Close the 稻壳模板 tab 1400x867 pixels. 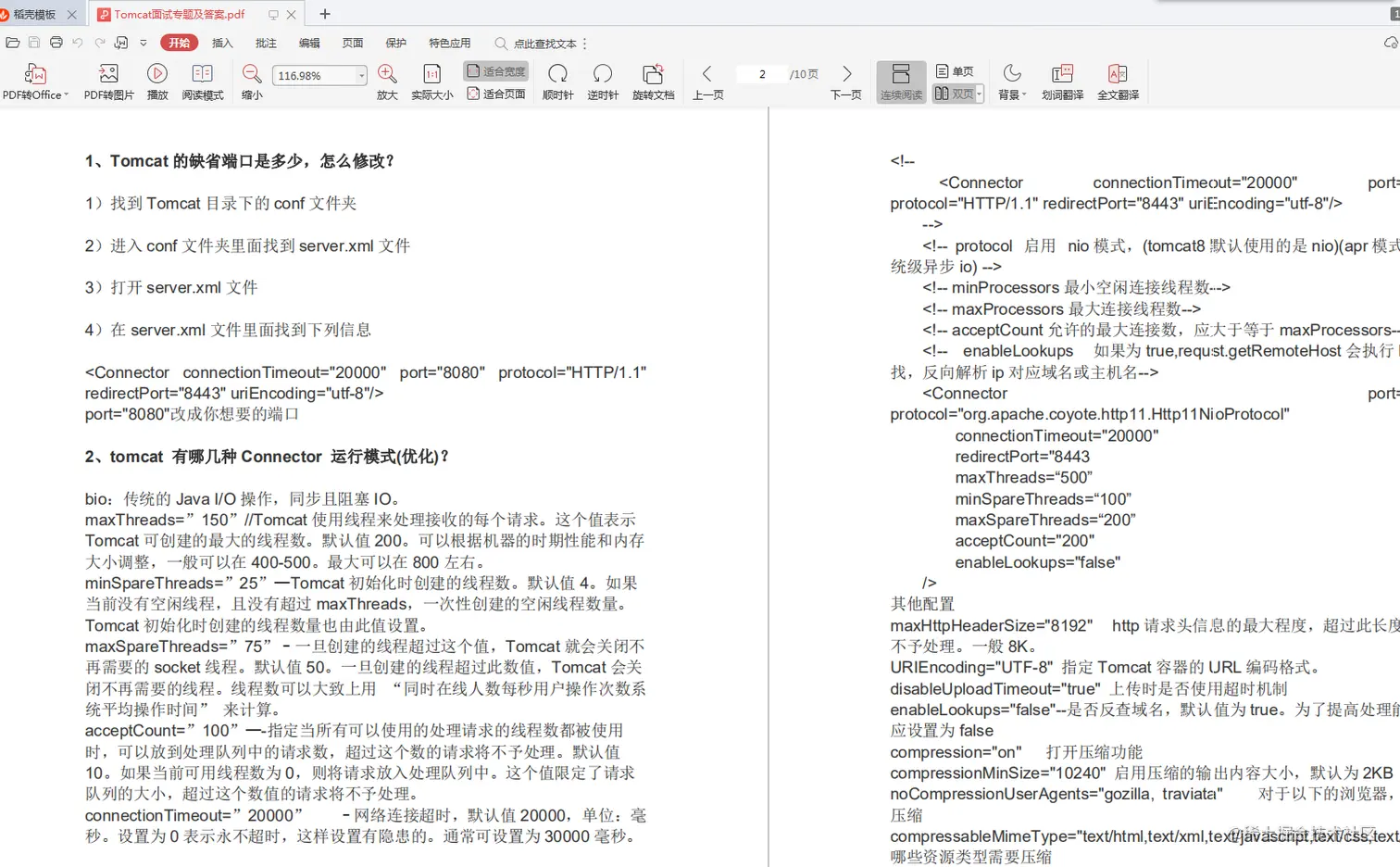pos(72,15)
